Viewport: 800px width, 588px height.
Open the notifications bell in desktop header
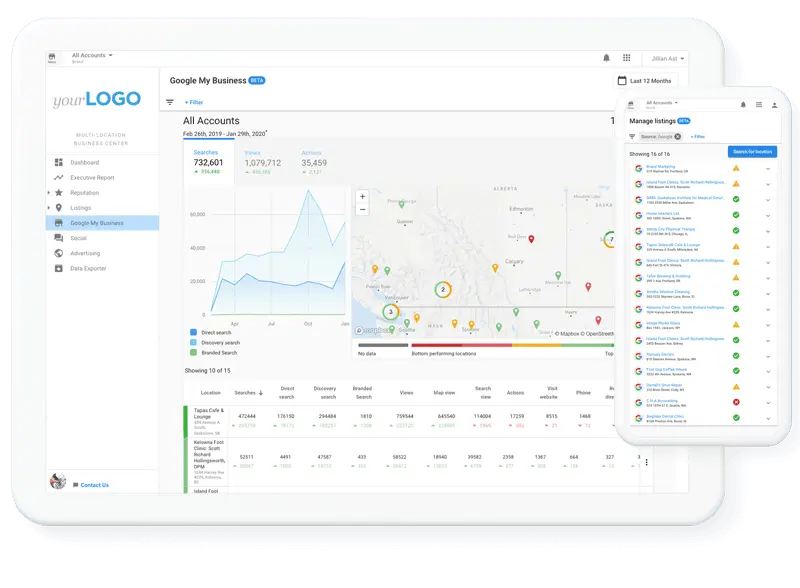coord(606,58)
